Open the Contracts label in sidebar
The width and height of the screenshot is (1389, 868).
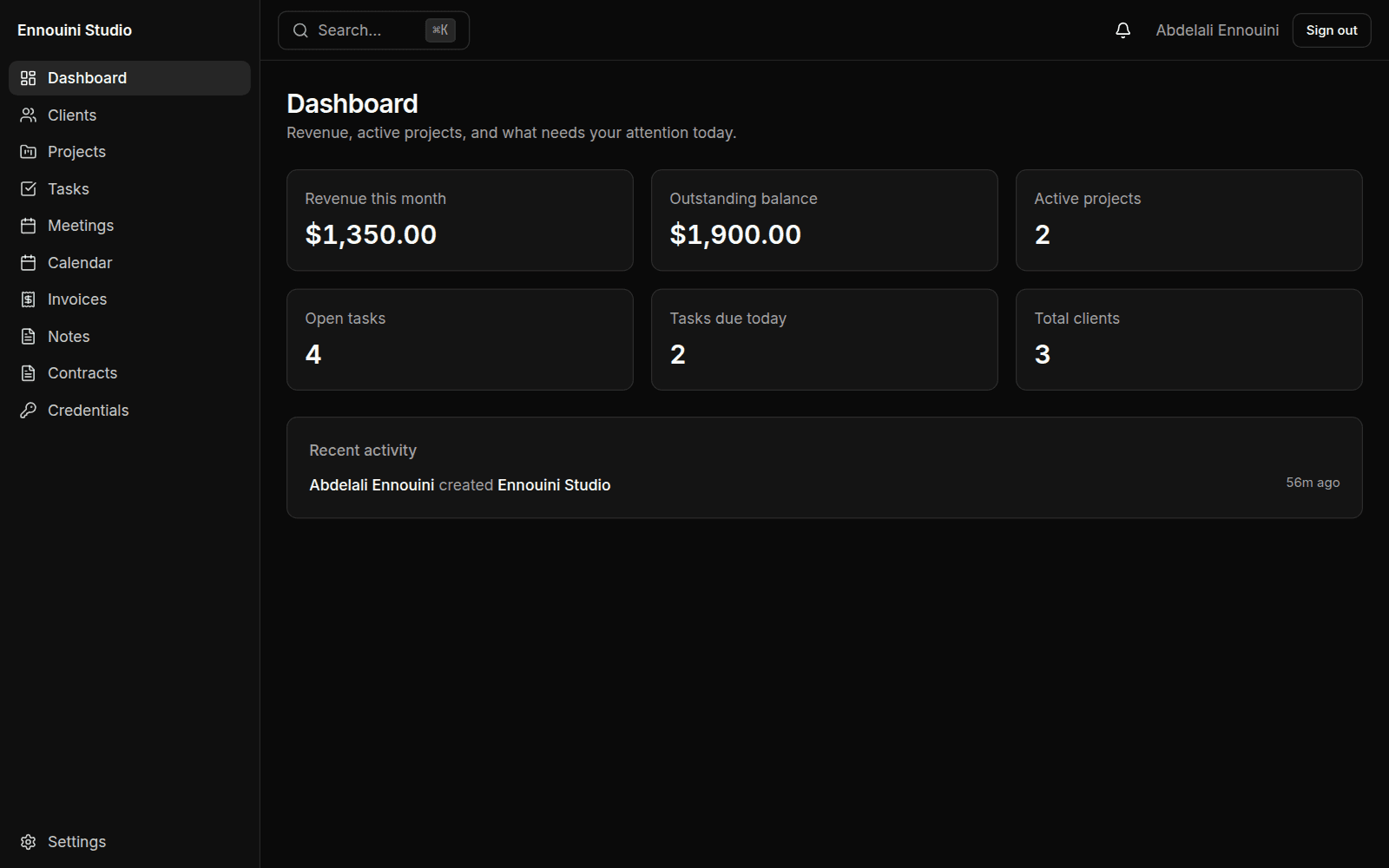[x=82, y=373]
